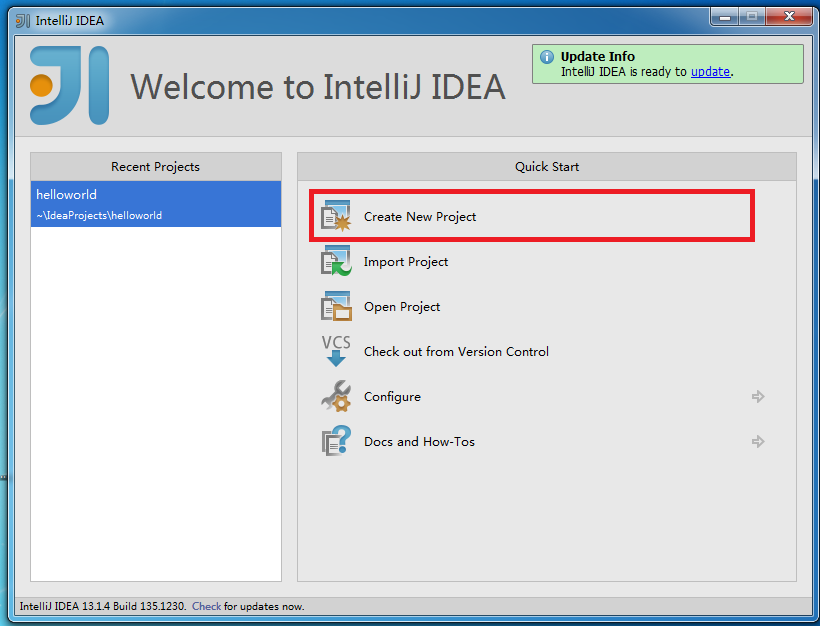Choose the Import Project text entry
This screenshot has height=626, width=820.
406,262
